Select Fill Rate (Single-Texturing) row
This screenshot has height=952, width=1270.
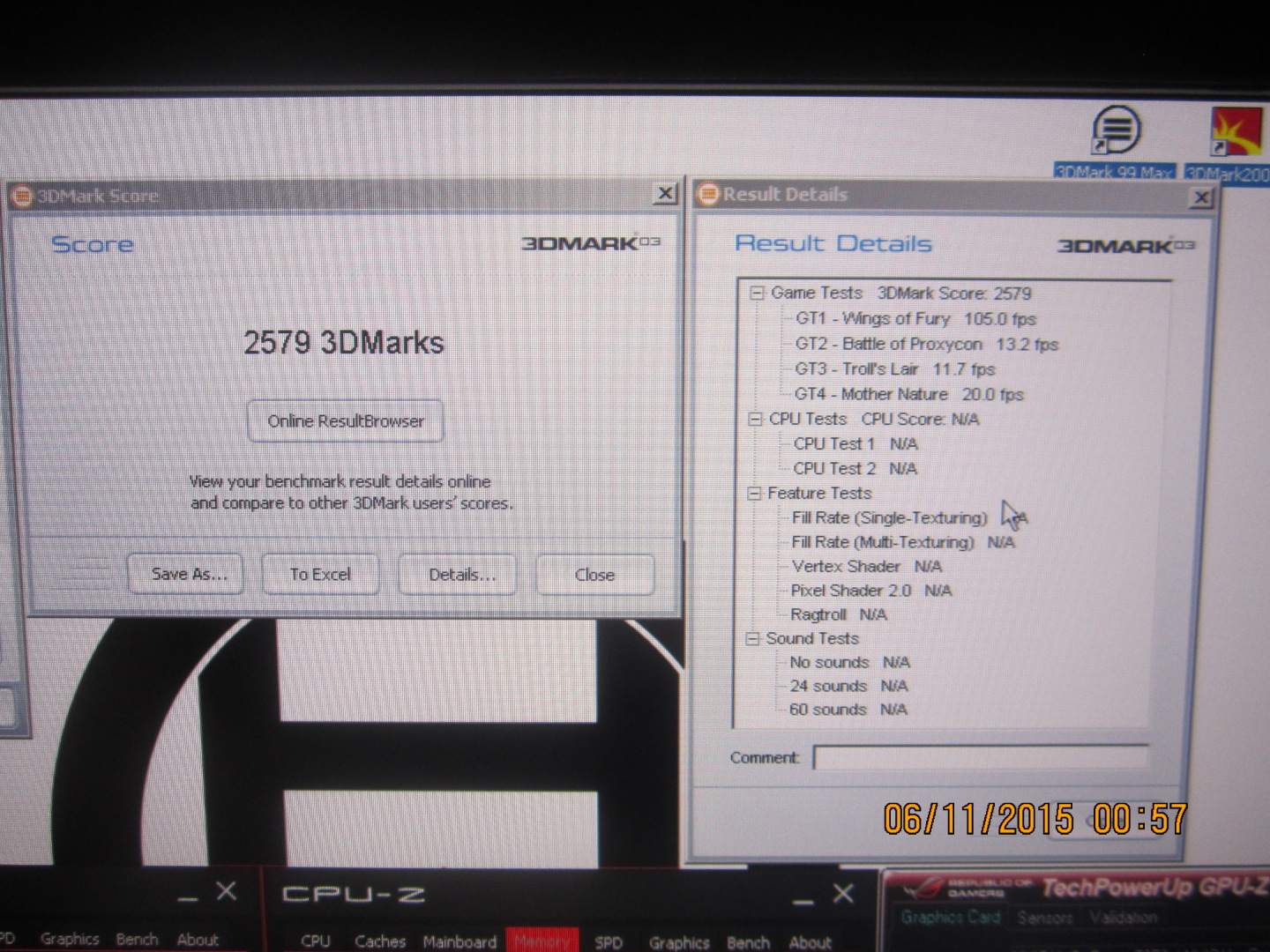(909, 517)
